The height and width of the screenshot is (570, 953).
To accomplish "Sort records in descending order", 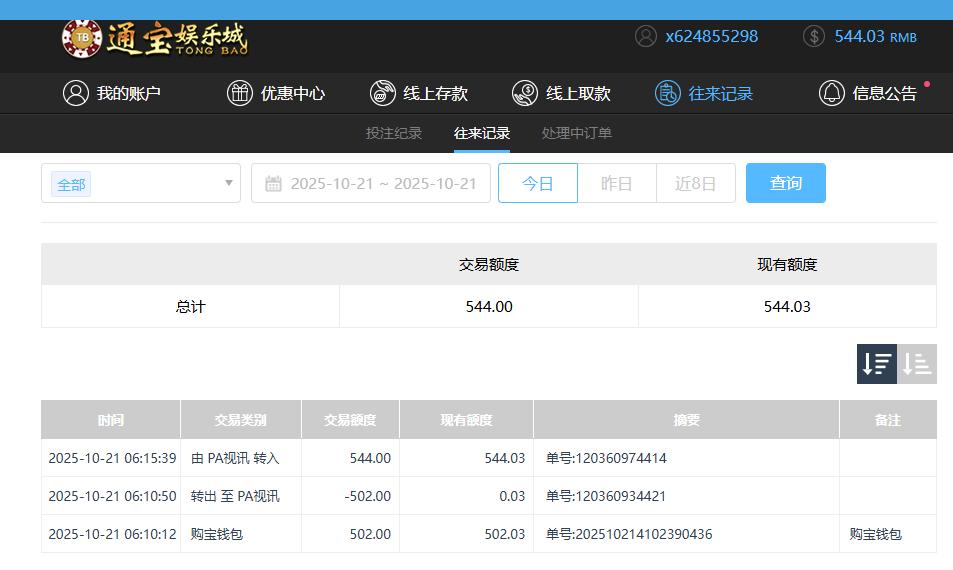I will click(876, 364).
